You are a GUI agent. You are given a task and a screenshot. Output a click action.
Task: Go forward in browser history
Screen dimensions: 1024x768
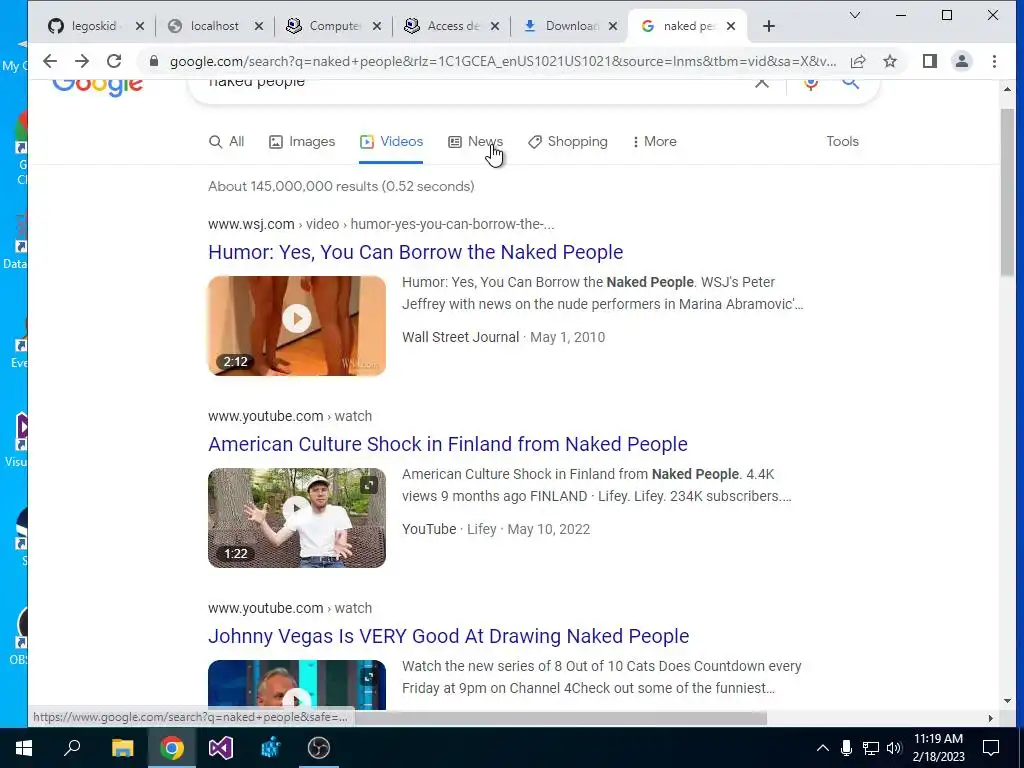82,61
